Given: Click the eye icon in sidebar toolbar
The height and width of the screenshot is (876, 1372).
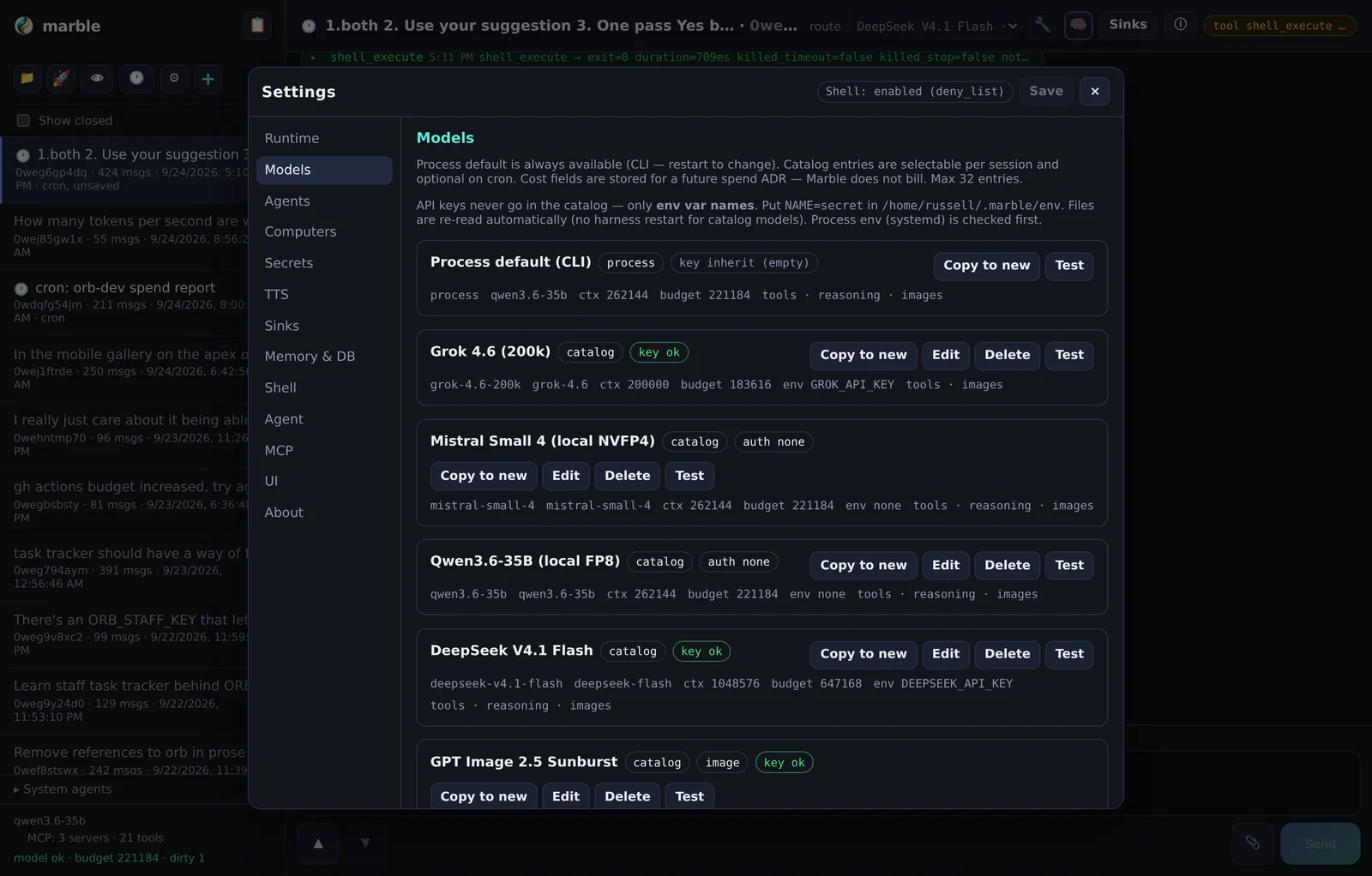Looking at the screenshot, I should [97, 78].
